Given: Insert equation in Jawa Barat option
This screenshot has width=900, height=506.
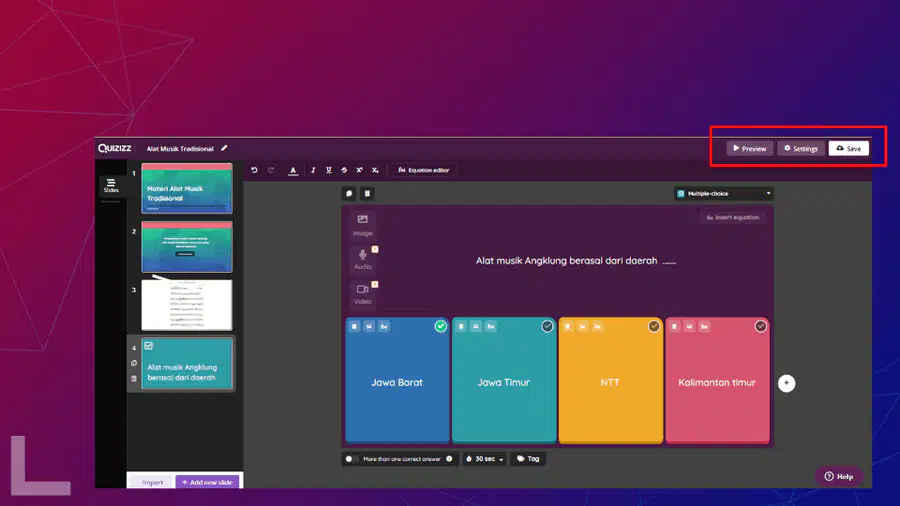Looking at the screenshot, I should click(x=384, y=326).
